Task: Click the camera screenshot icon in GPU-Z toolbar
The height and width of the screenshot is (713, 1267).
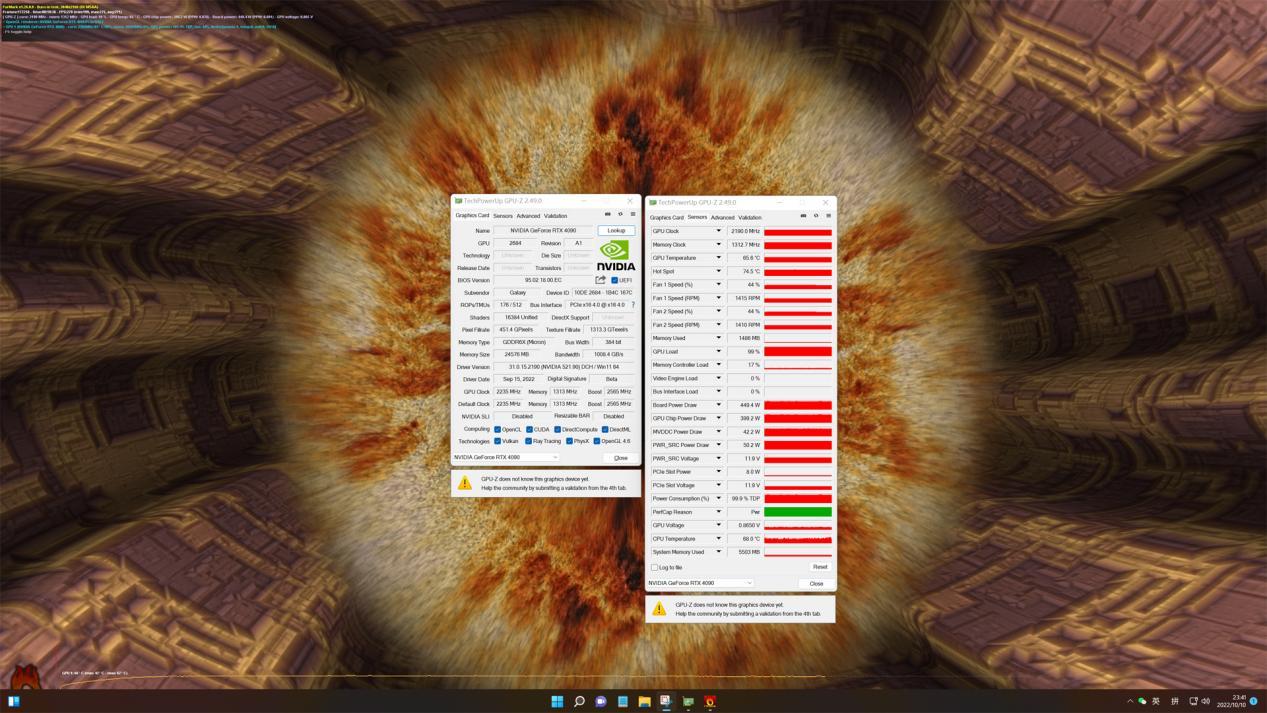Action: 608,214
